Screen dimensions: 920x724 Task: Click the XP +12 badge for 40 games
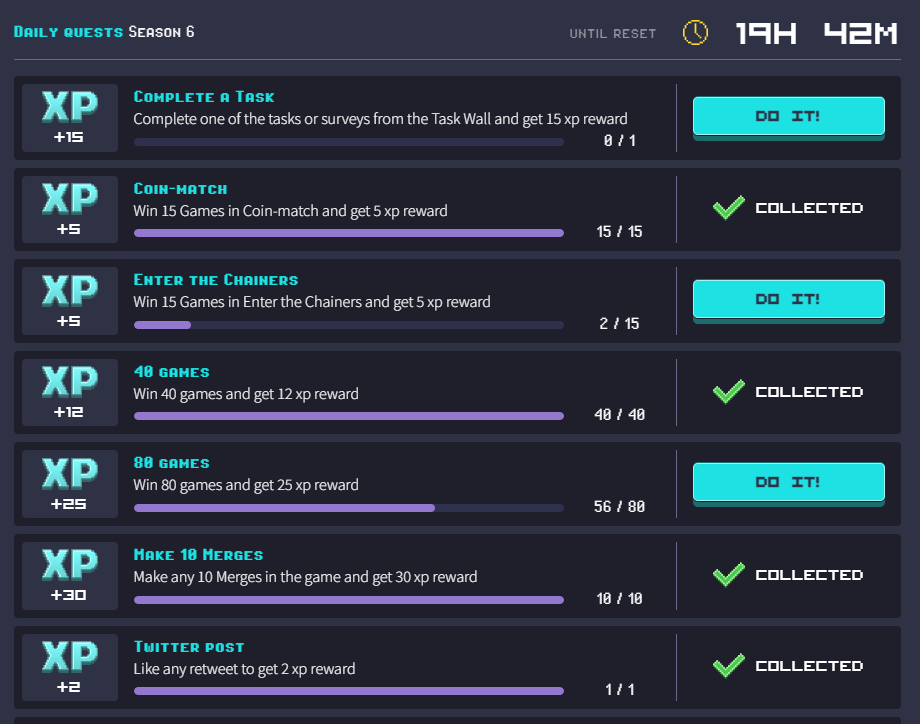70,393
